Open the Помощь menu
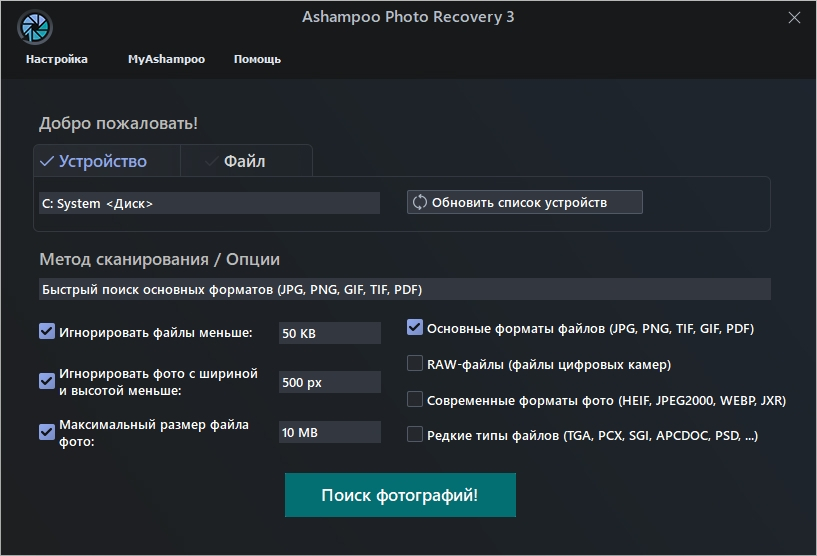This screenshot has height=556, width=817. [257, 59]
